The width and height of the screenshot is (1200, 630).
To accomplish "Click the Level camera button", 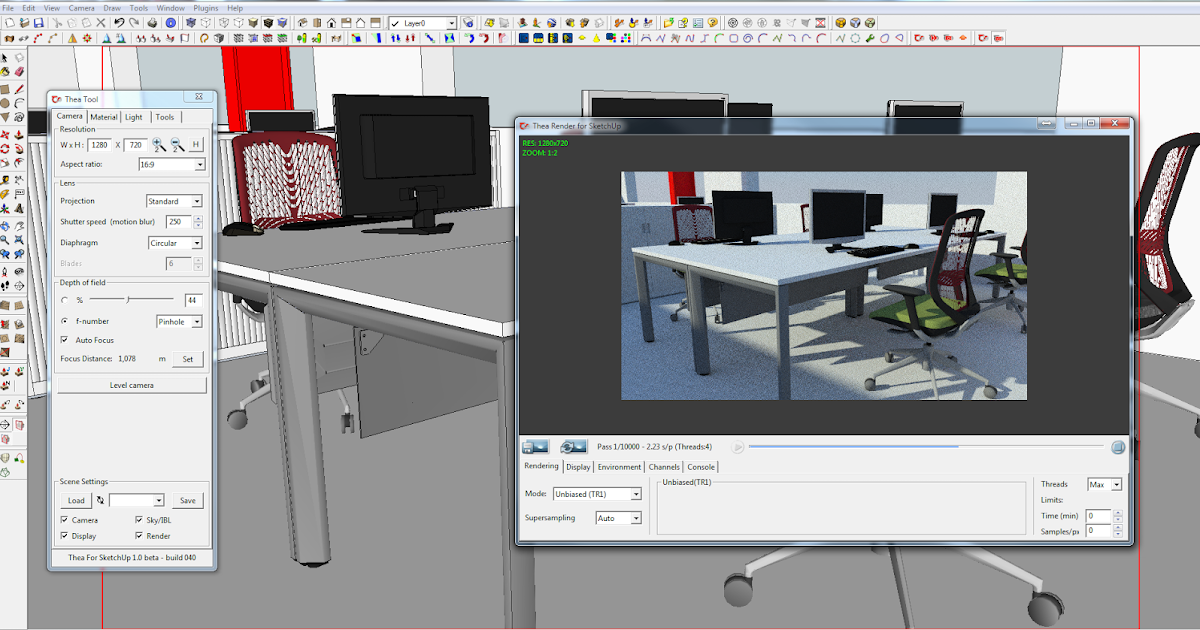I will (x=131, y=385).
